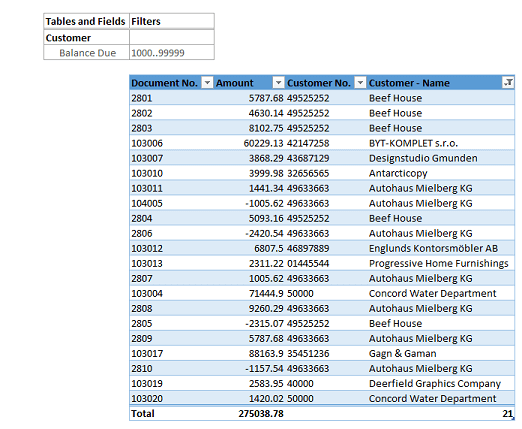
Task: Select the Deerfield Graphics Company cell
Action: (441, 383)
